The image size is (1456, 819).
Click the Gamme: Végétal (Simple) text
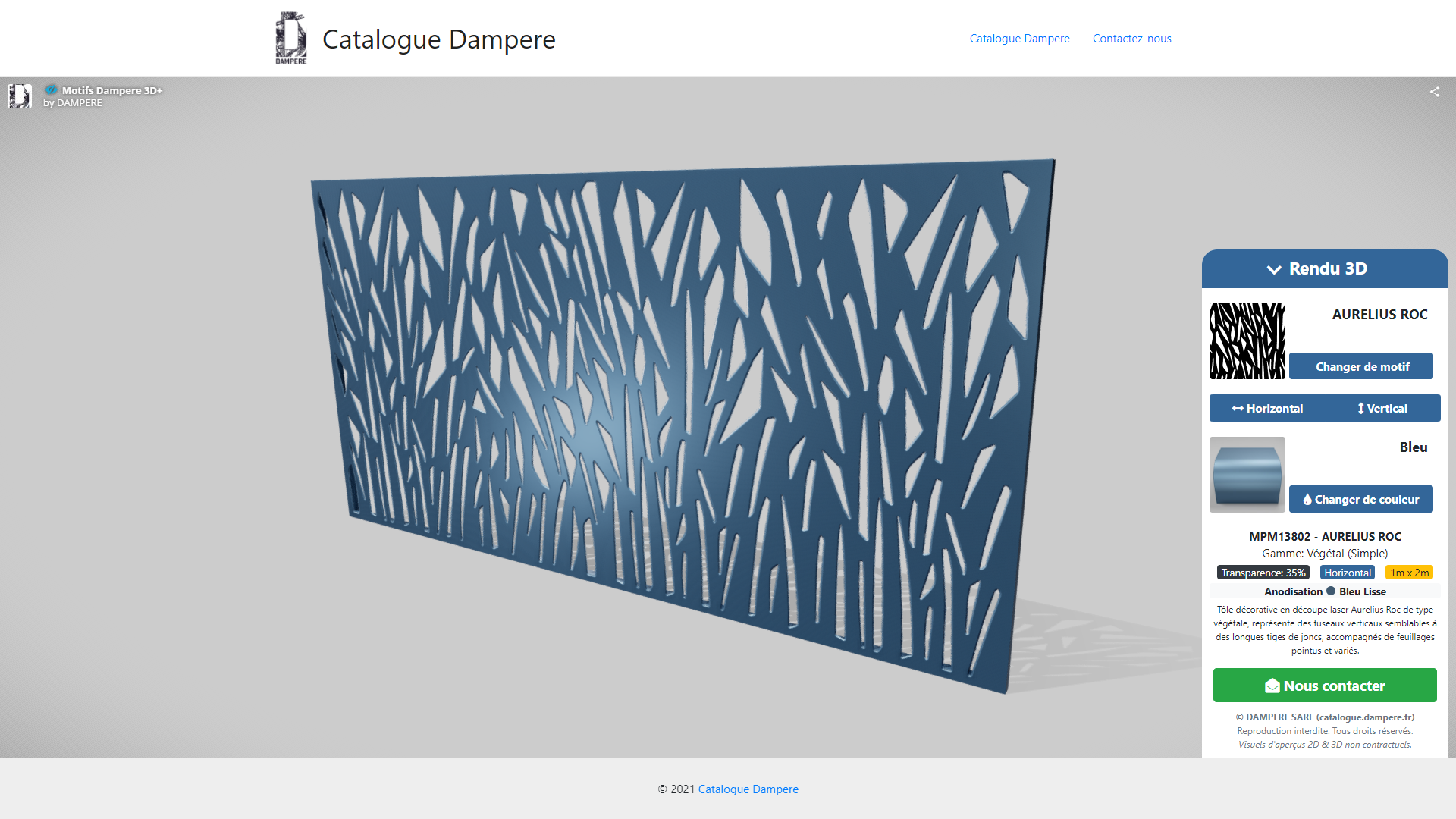[x=1325, y=554]
